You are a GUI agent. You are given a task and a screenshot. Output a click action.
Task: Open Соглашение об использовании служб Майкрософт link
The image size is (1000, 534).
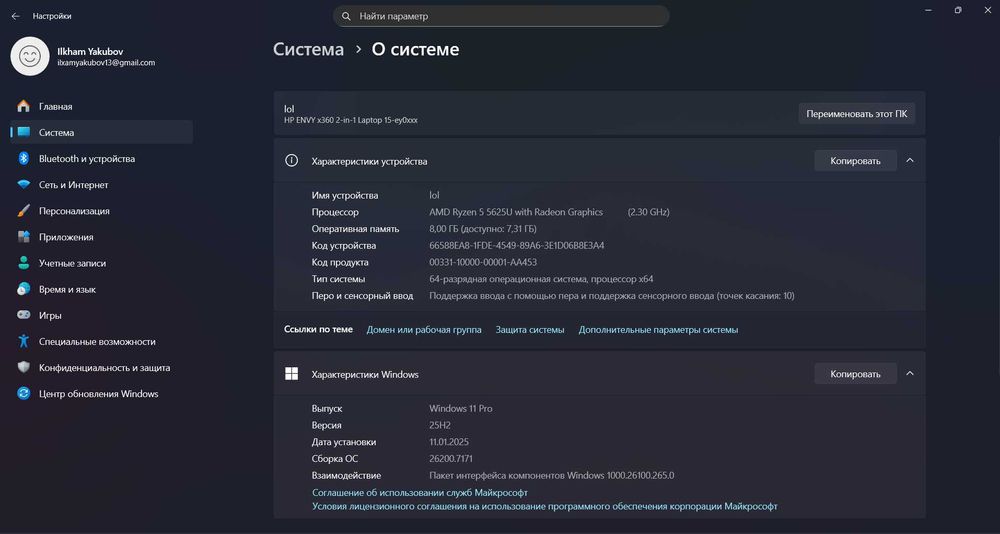pos(420,493)
